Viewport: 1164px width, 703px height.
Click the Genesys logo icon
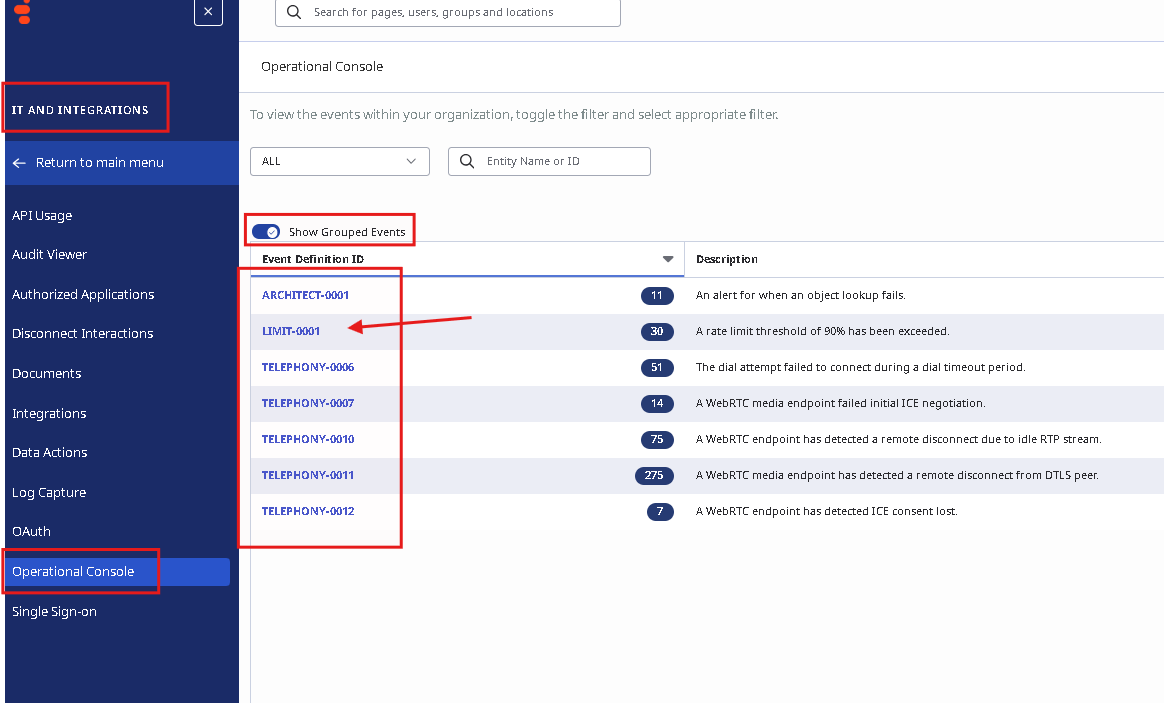point(23,12)
